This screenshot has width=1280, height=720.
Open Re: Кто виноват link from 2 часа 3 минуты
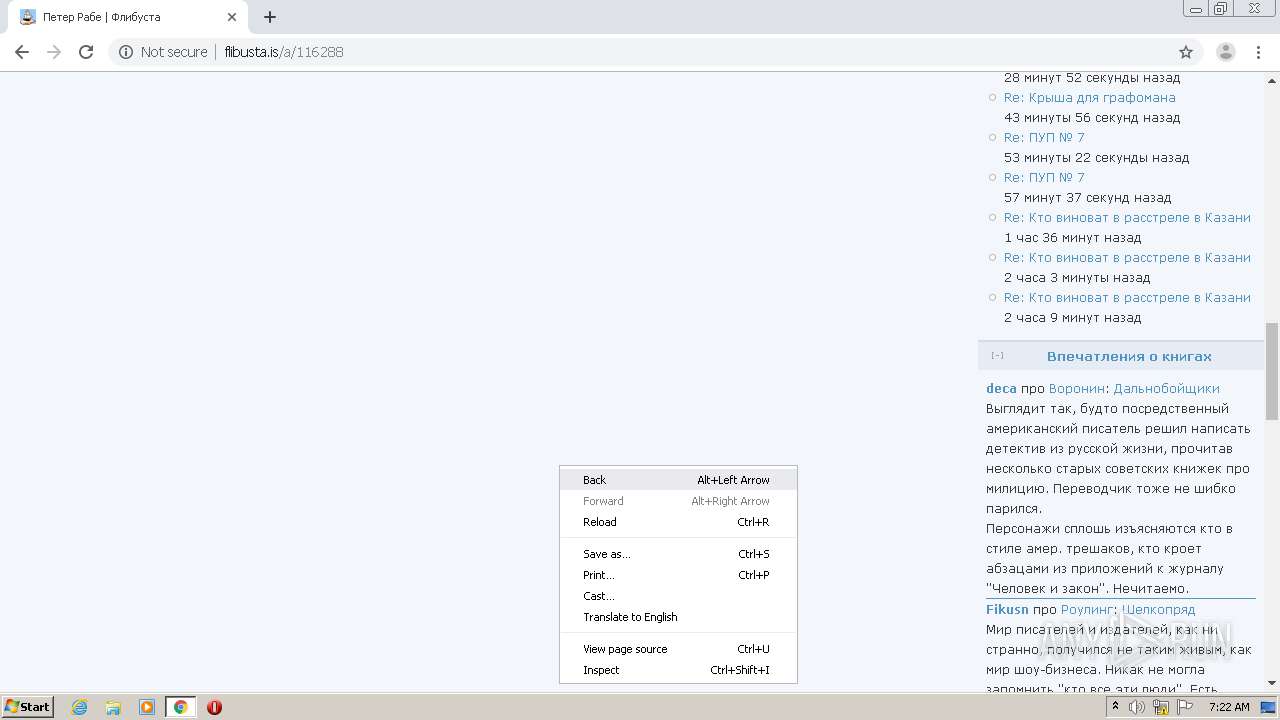[x=1127, y=257]
